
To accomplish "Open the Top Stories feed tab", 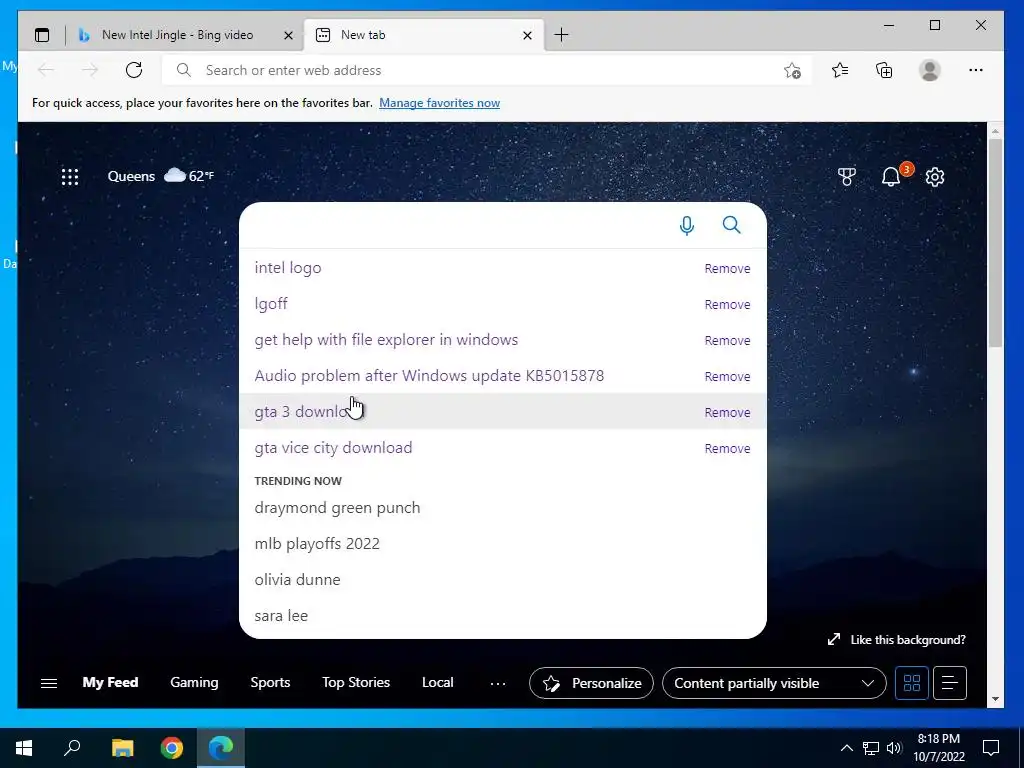I will click(356, 682).
